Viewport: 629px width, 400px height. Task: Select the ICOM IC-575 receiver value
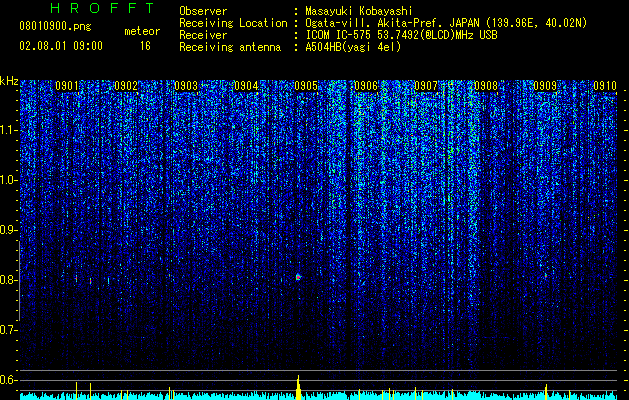(401, 35)
